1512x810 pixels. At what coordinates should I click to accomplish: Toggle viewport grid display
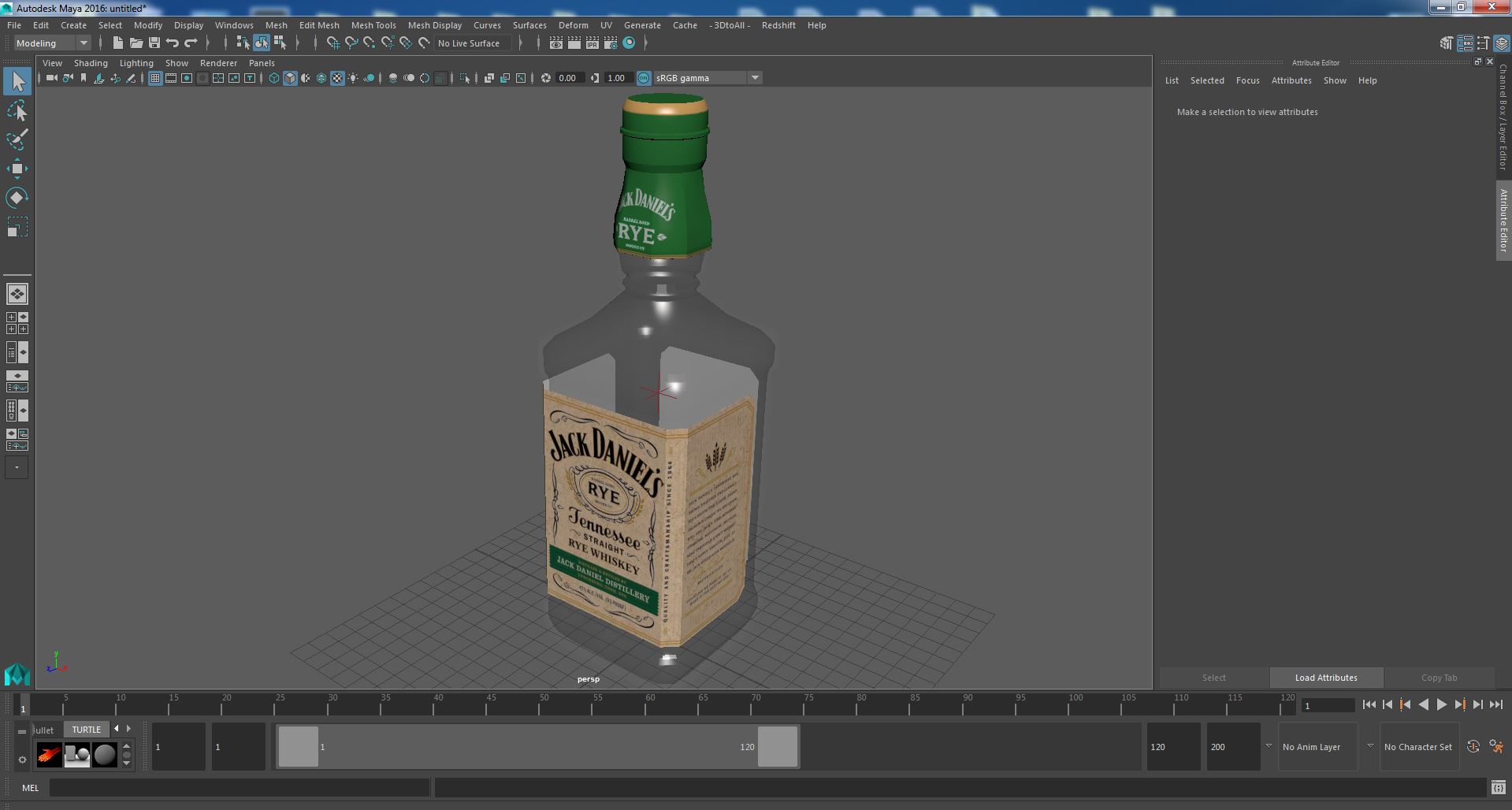click(155, 78)
